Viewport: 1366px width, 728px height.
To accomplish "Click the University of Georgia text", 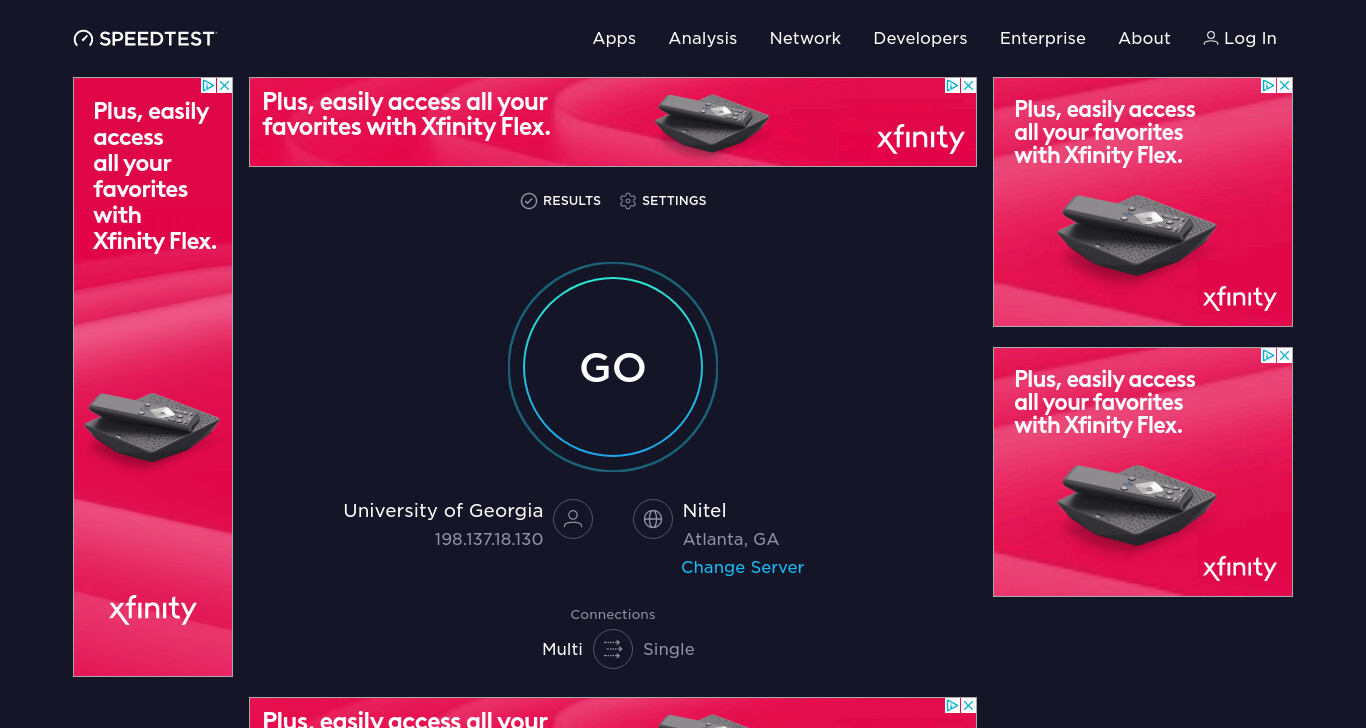I will click(443, 511).
